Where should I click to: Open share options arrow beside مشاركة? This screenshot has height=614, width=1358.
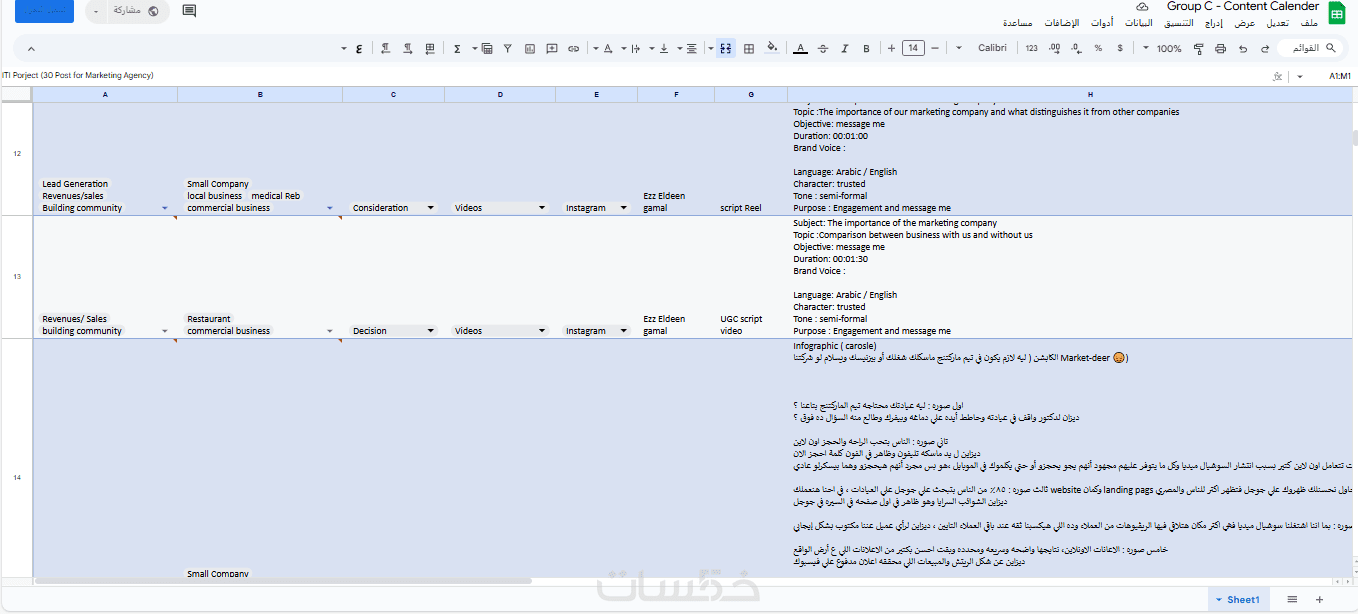click(95, 11)
